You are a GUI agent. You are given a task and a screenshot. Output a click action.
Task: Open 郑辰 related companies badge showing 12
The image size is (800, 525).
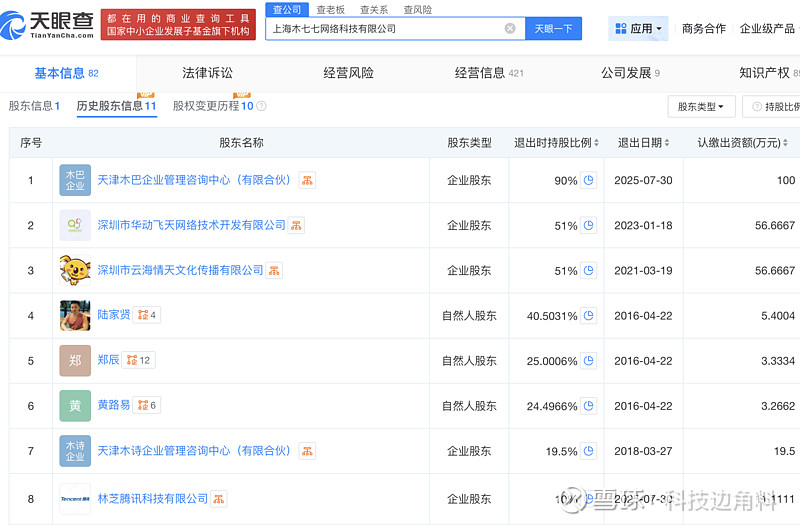point(138,360)
